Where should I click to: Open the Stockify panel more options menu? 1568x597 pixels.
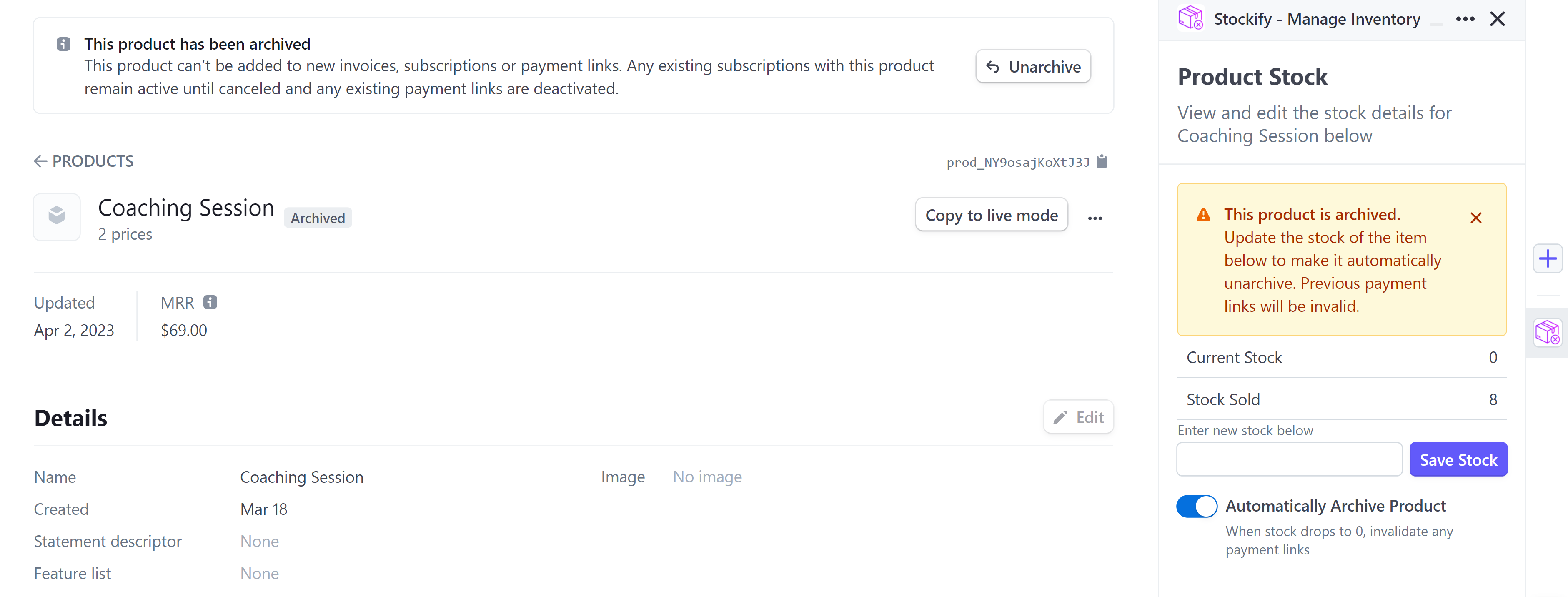(x=1465, y=19)
